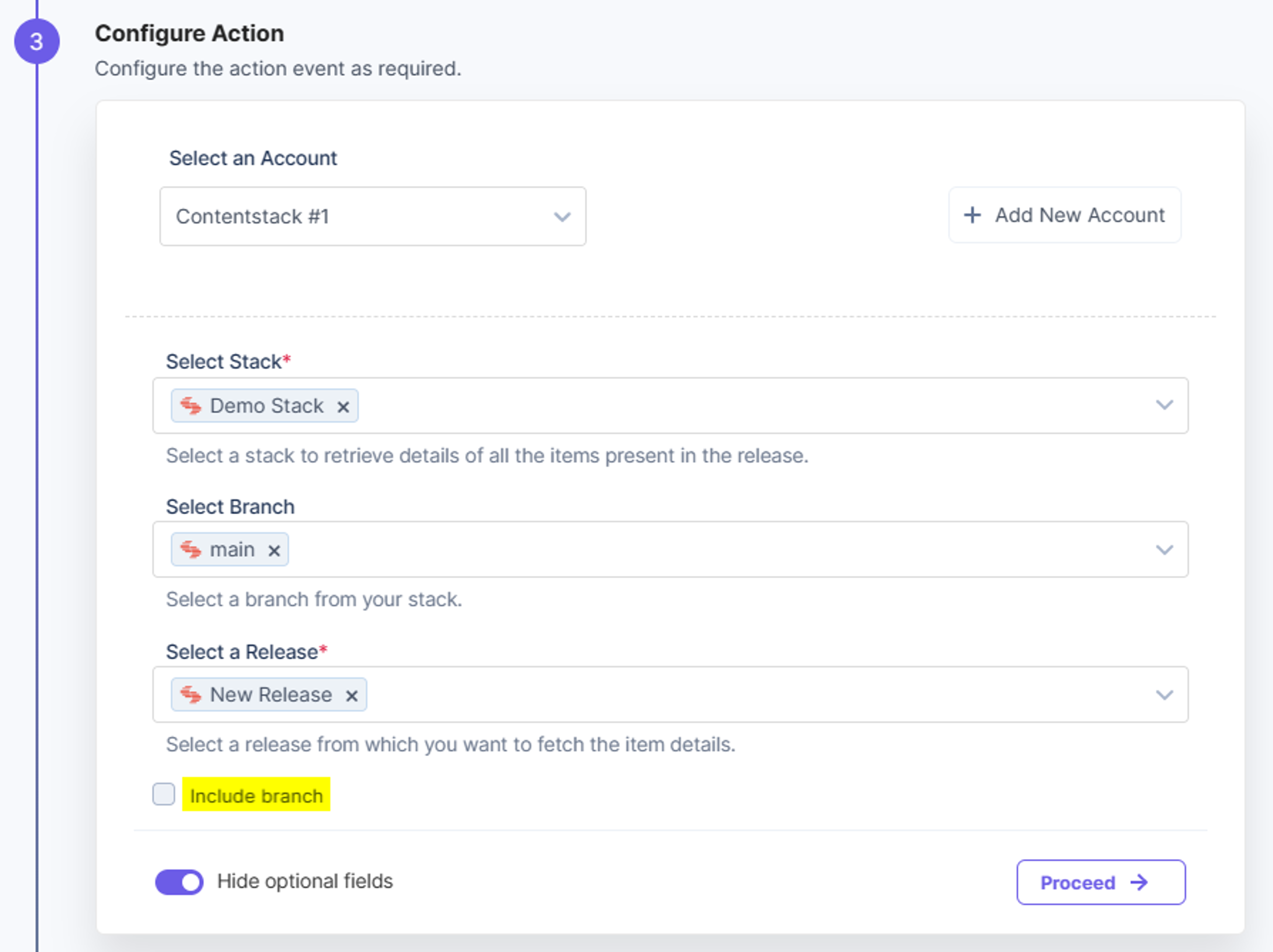
Task: Click the Select Branch label
Action: click(x=230, y=507)
